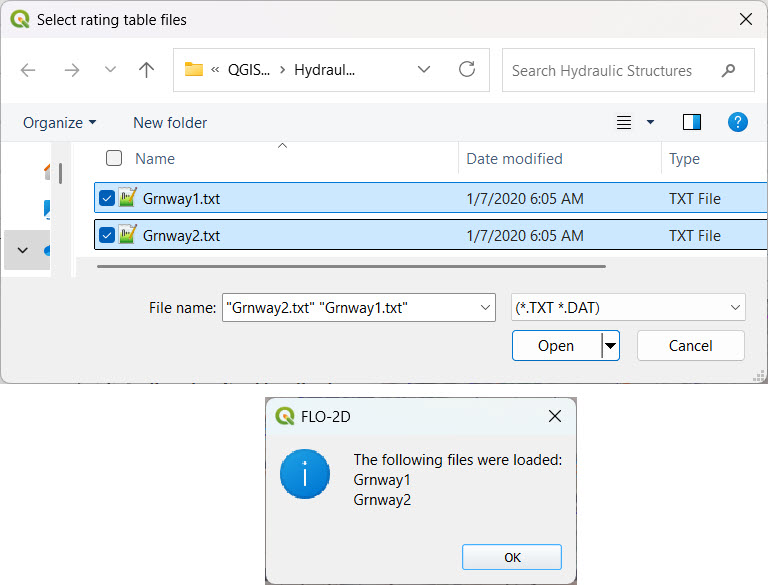768x585 pixels.
Task: Click the Forward navigation arrow
Action: tap(71, 70)
